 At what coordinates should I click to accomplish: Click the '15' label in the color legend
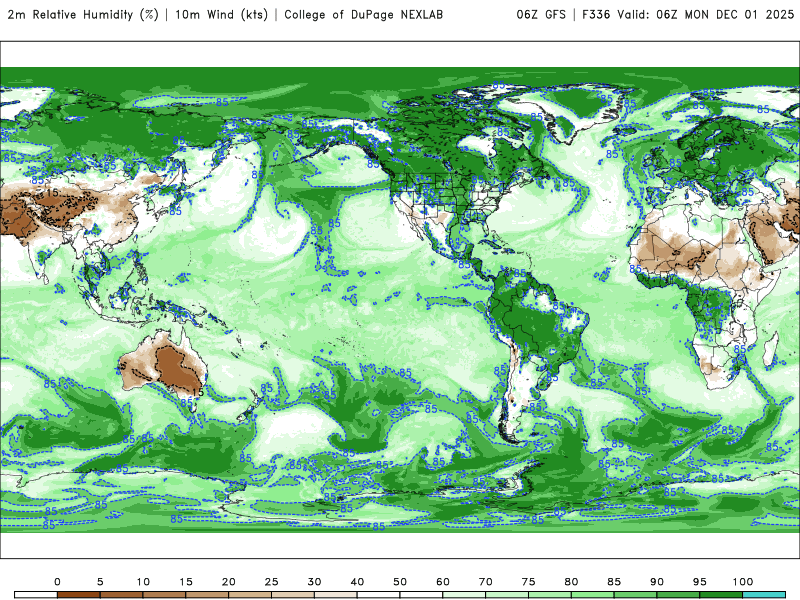[186, 582]
